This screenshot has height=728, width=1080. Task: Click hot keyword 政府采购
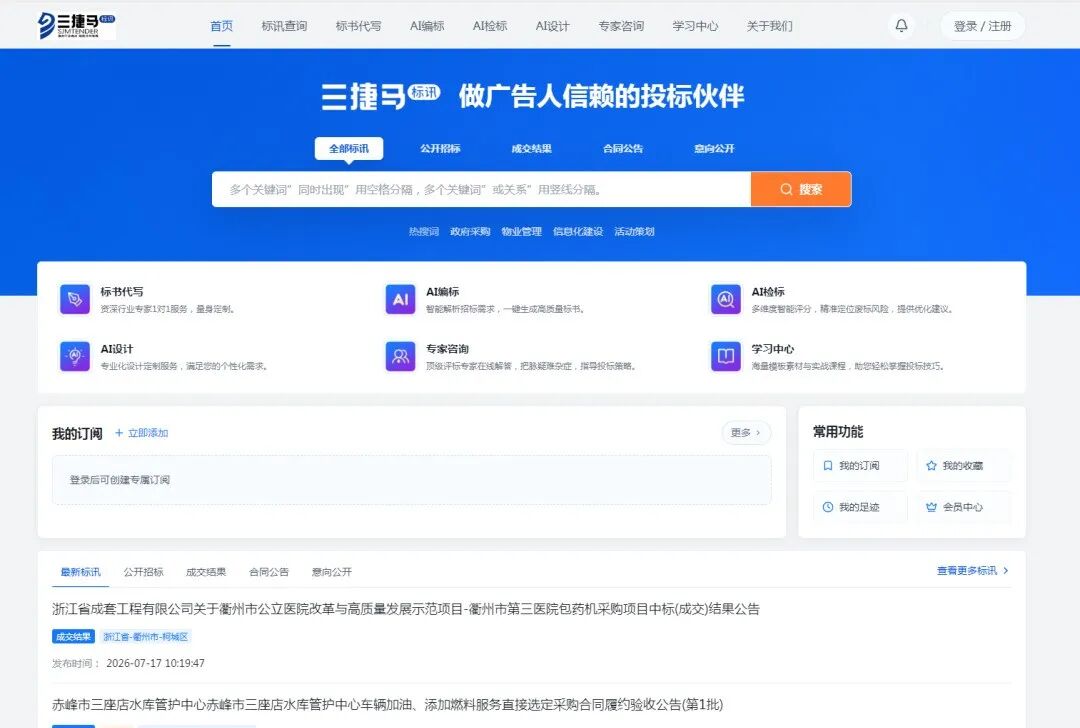470,231
